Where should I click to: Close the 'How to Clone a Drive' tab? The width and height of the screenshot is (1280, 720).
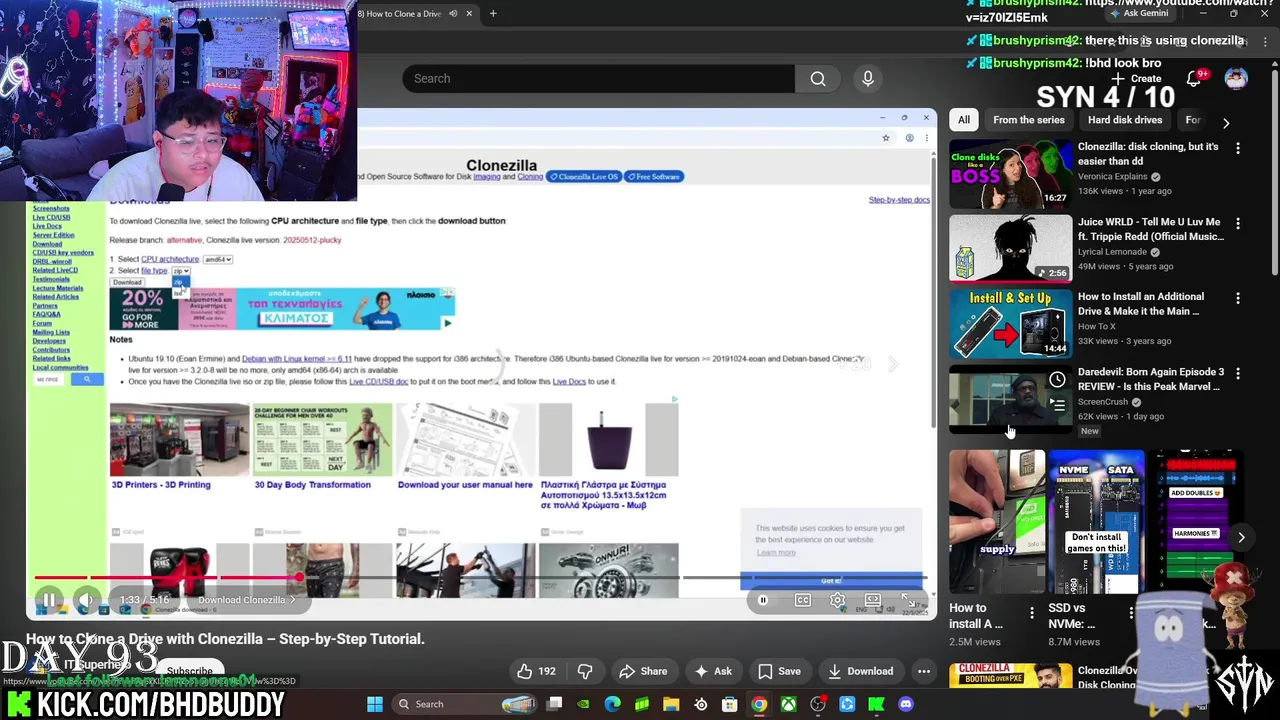tap(468, 14)
